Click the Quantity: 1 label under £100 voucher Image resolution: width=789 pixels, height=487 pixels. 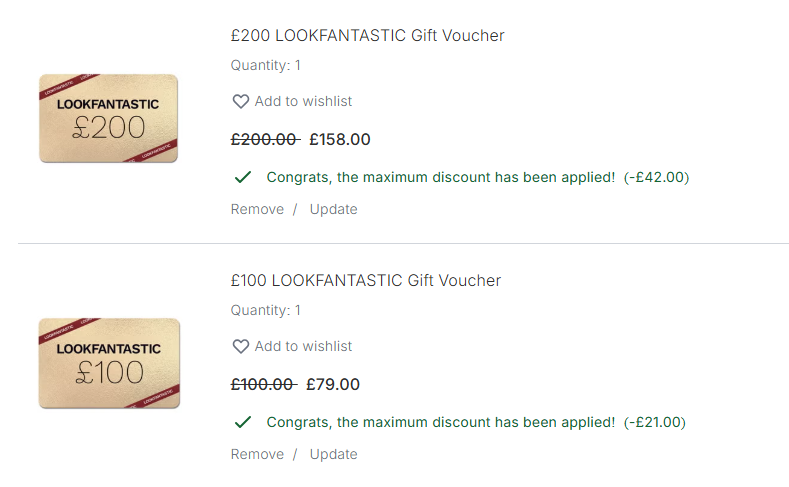pyautogui.click(x=265, y=310)
